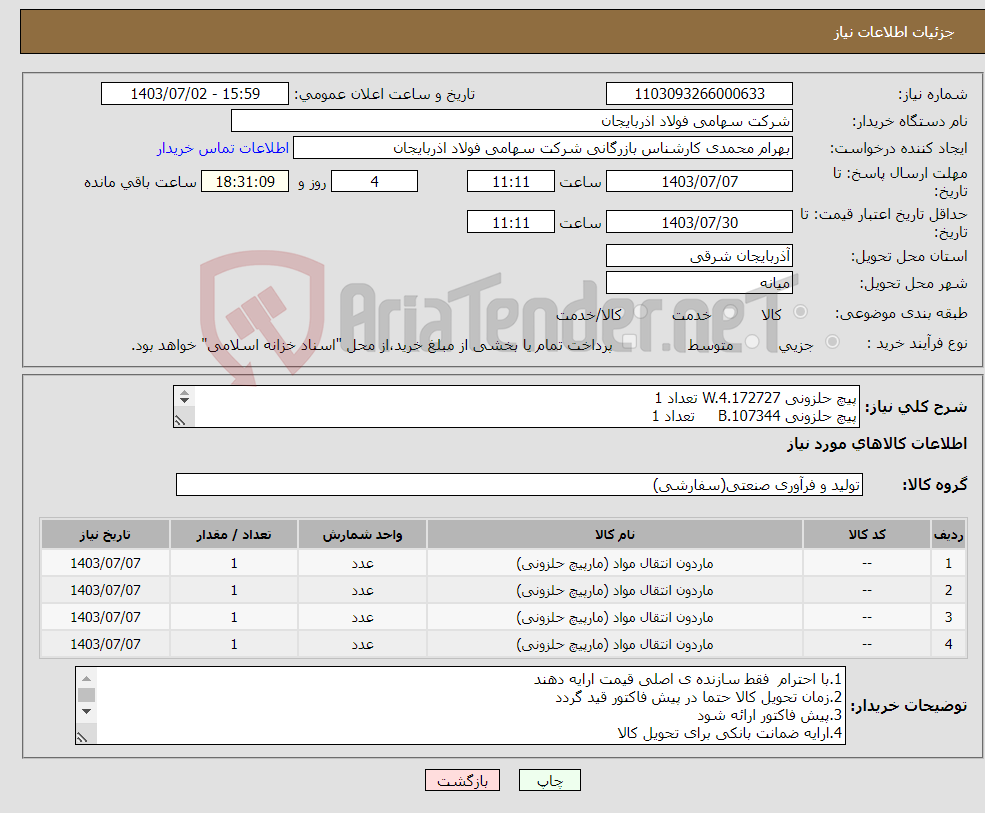This screenshot has width=985, height=813.
Task: Click the quantity 1 in row 3
Action: click(x=234, y=618)
